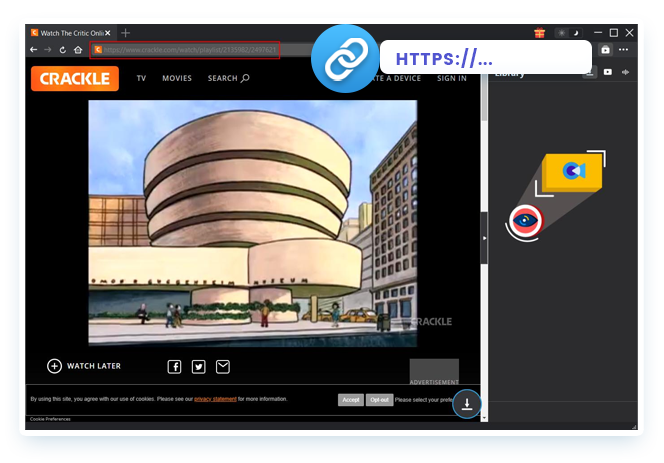Open the video library bag icon
664x463 pixels.
(606, 50)
